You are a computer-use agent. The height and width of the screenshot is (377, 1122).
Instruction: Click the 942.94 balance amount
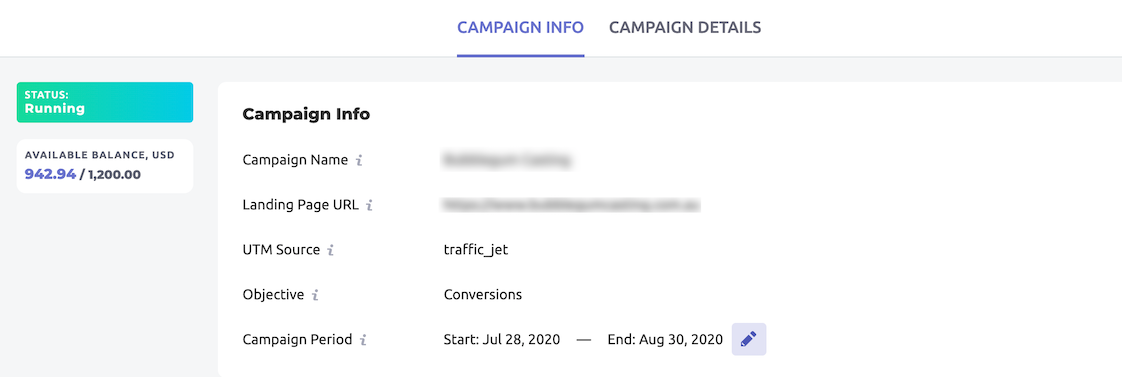point(50,174)
